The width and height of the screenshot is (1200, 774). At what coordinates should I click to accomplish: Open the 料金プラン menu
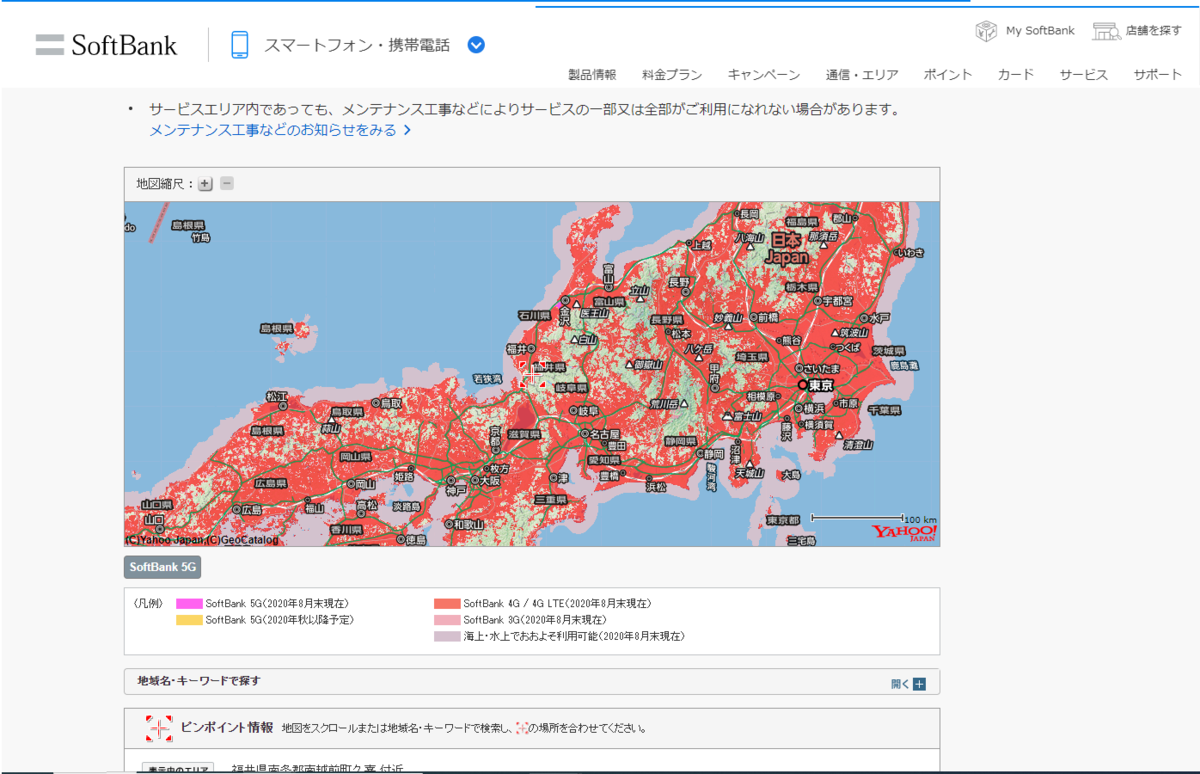[672, 75]
